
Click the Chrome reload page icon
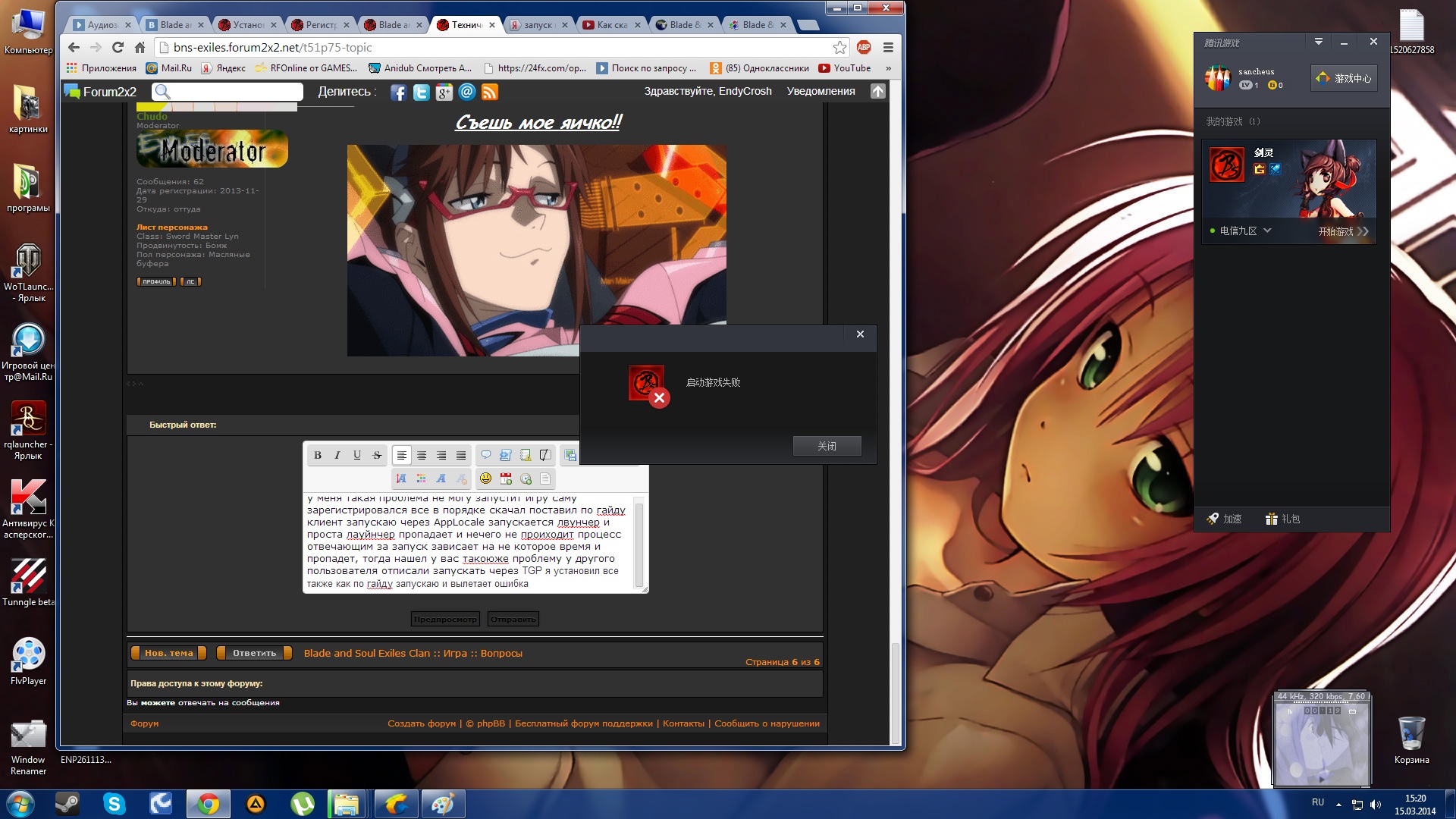point(118,47)
